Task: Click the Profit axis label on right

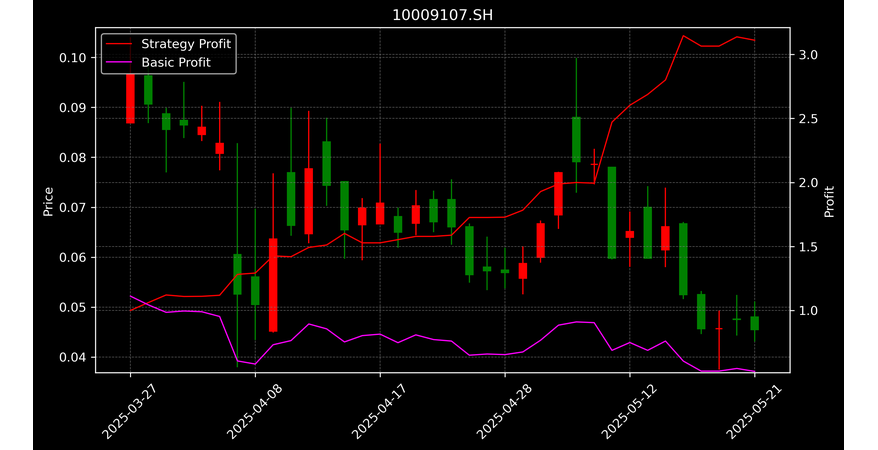Action: (x=829, y=201)
